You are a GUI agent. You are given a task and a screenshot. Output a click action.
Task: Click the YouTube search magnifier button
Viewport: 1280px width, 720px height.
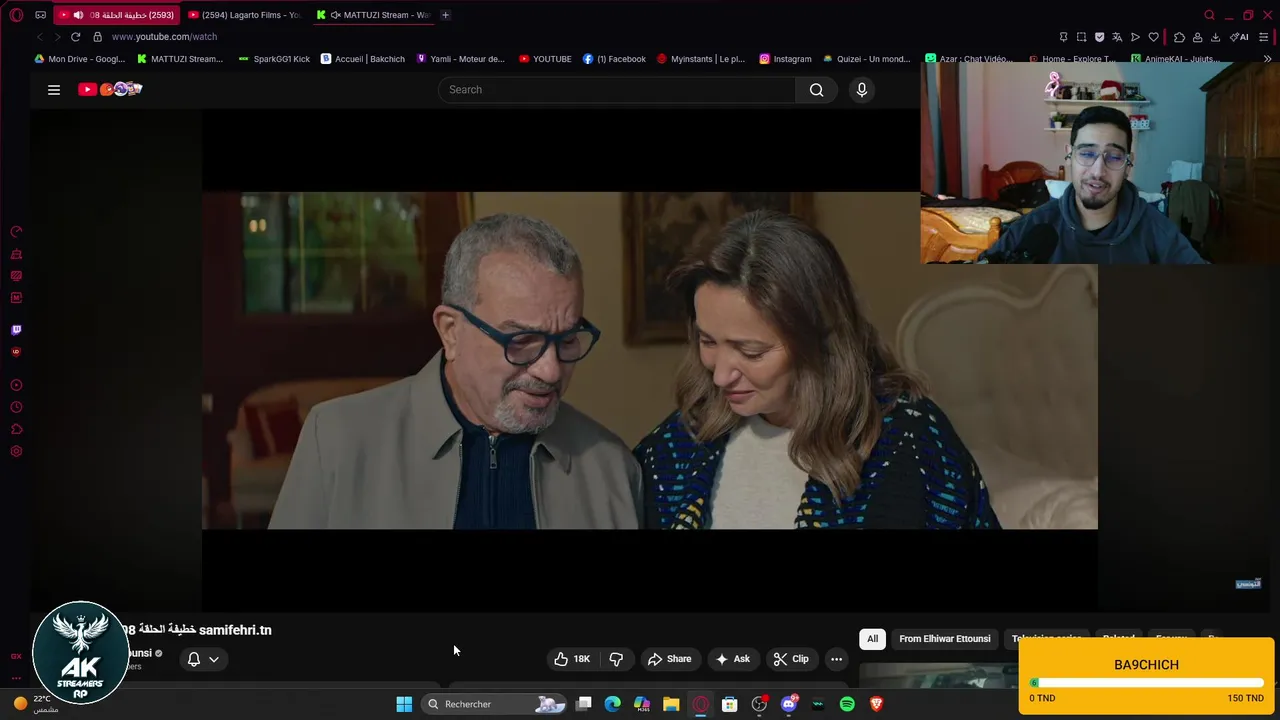(817, 90)
